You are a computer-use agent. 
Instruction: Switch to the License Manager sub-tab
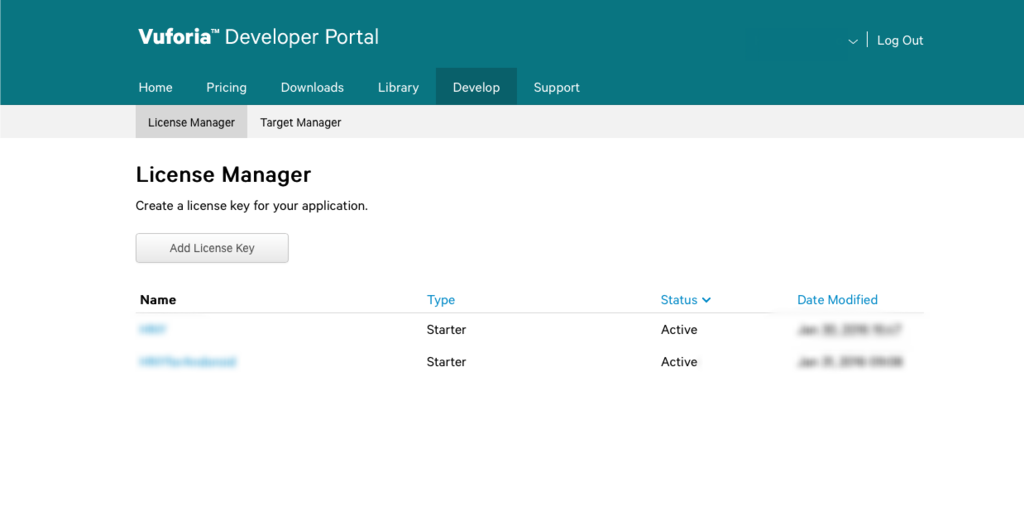[191, 122]
